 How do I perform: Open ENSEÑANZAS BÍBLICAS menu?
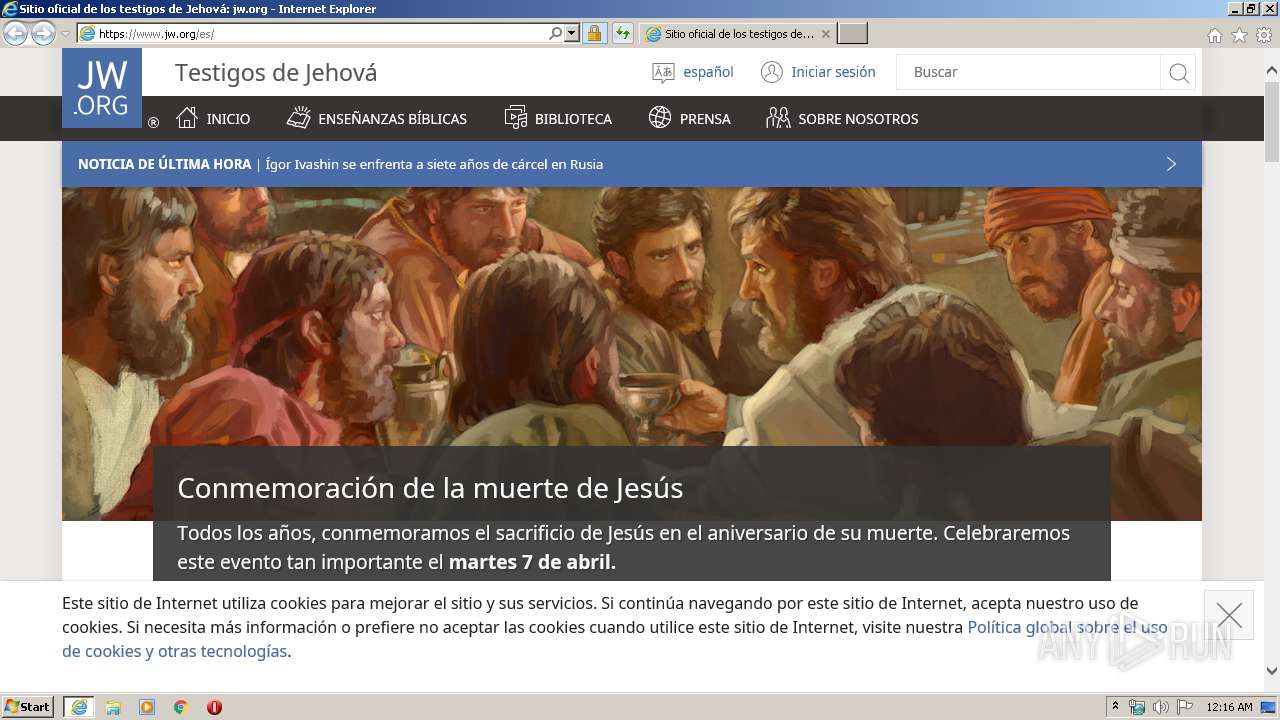(377, 118)
